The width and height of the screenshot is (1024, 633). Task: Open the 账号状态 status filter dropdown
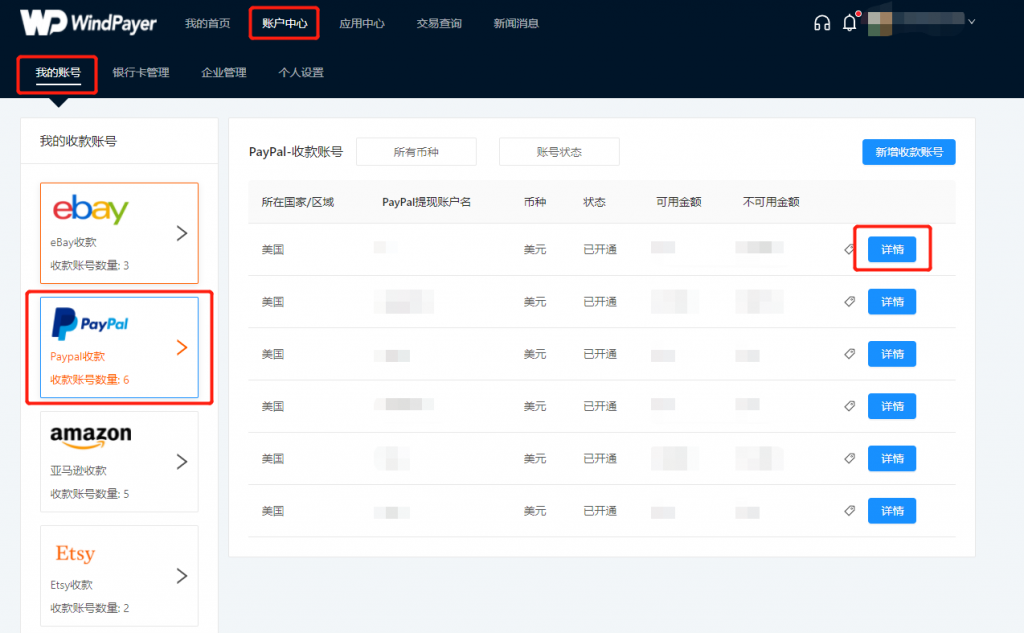click(559, 152)
